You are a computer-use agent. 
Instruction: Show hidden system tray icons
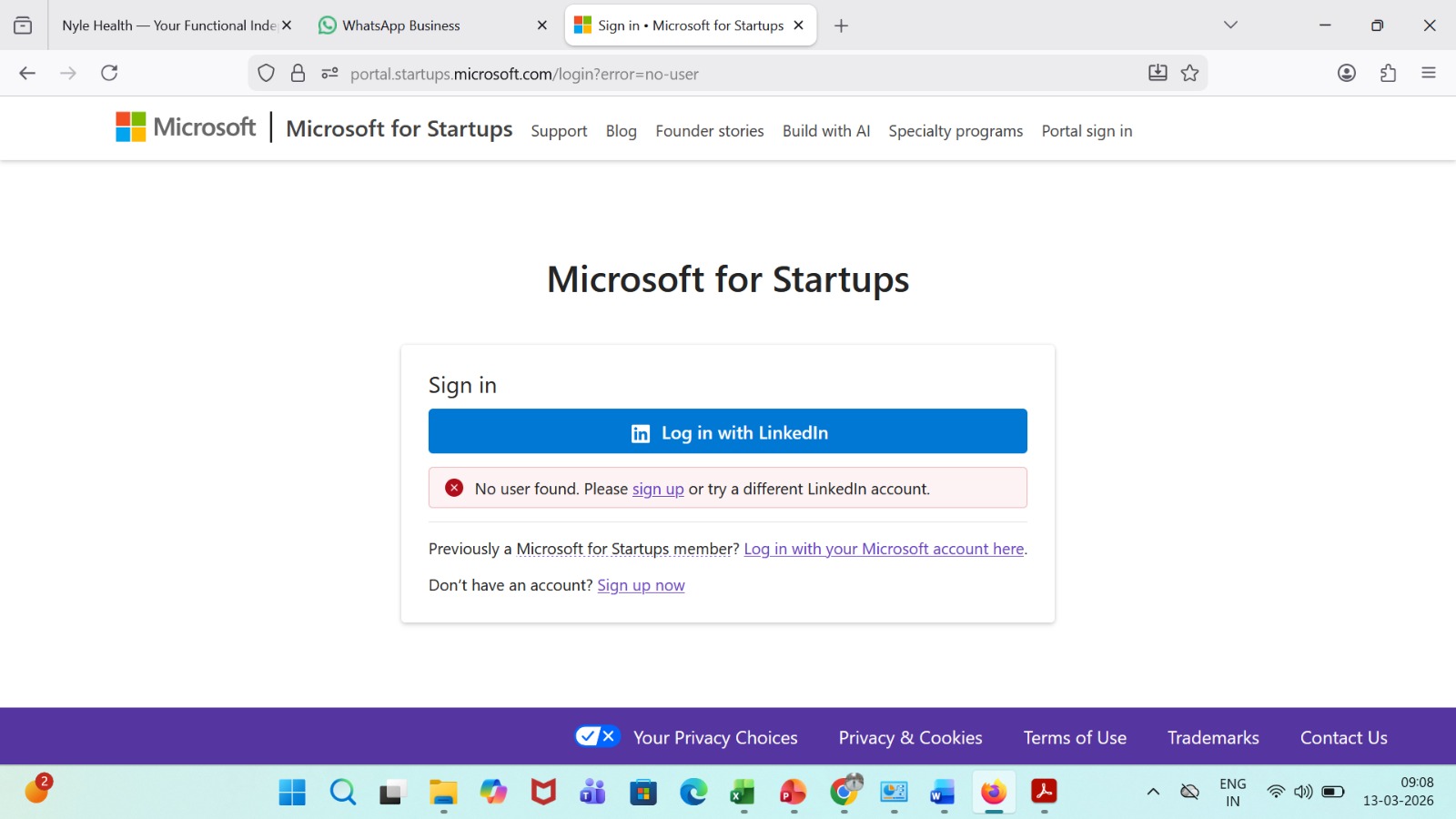tap(1153, 792)
